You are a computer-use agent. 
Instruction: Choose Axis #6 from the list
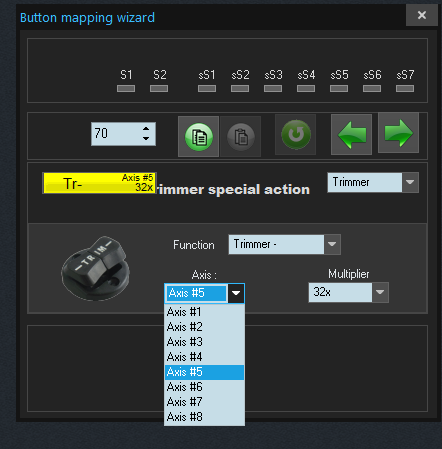pos(204,387)
